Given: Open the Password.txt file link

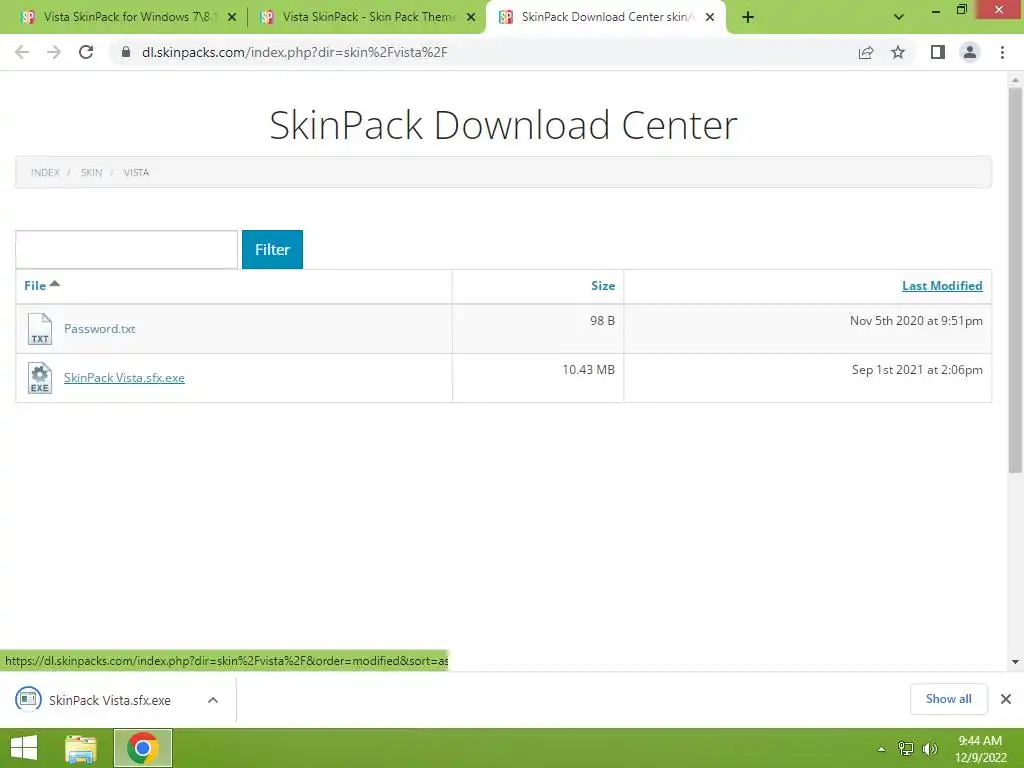Looking at the screenshot, I should point(99,328).
